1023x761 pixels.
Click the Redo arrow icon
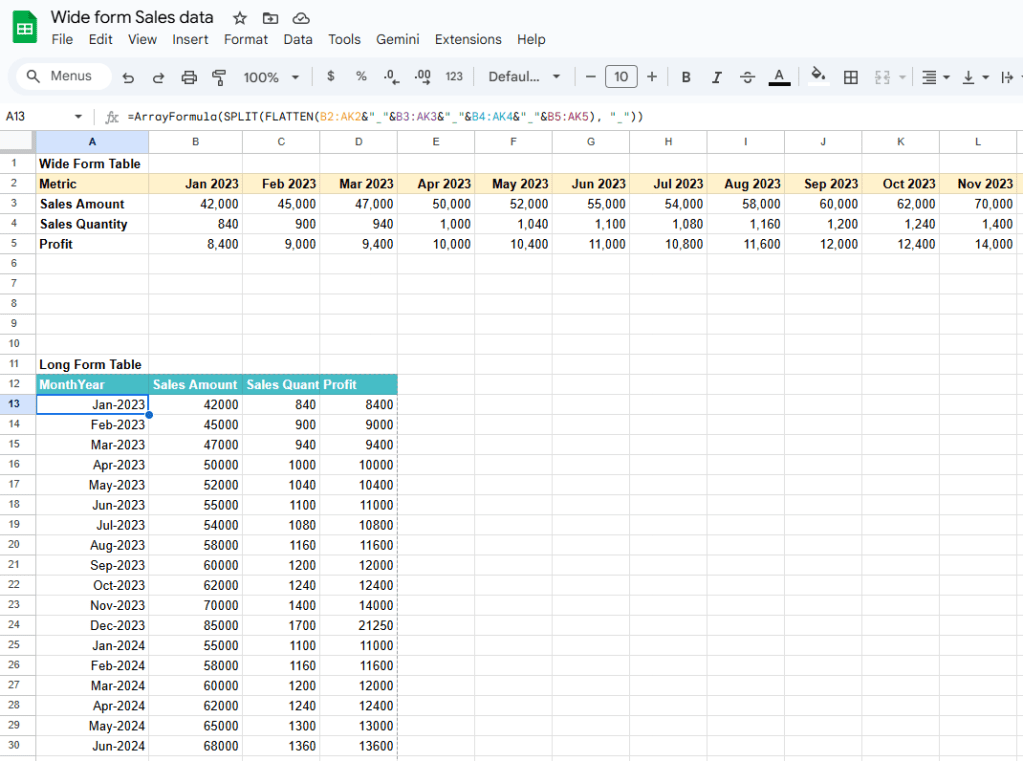(158, 77)
